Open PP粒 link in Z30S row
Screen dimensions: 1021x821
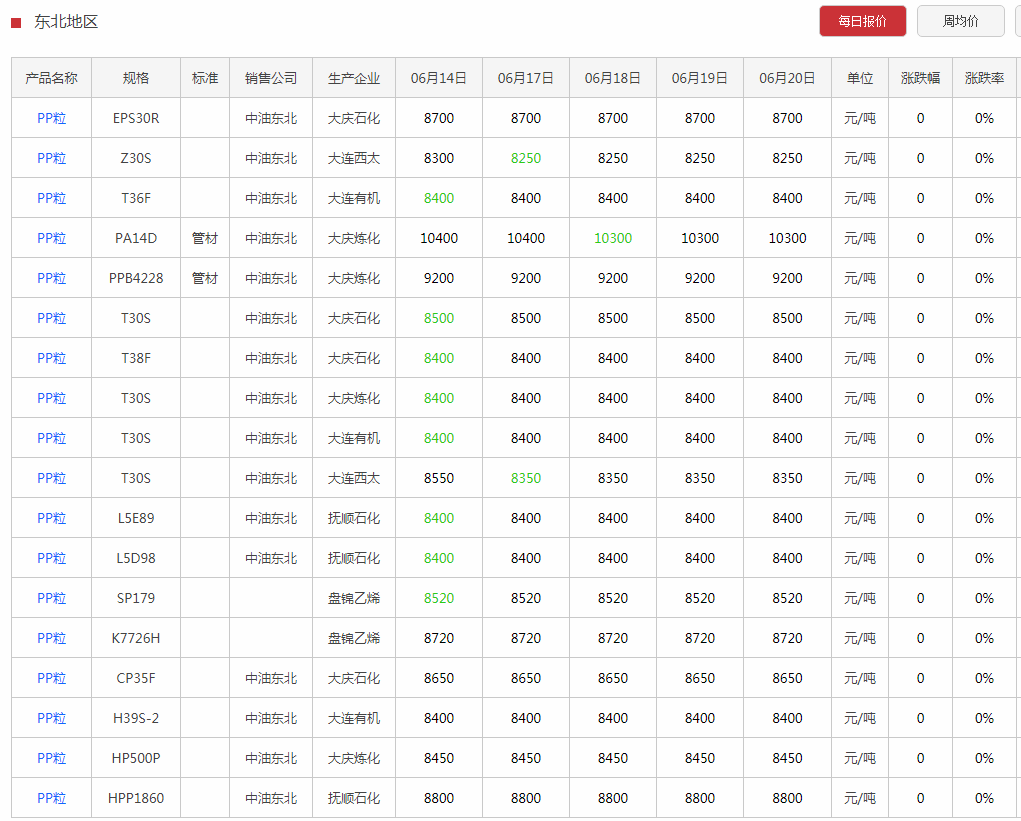(51, 158)
